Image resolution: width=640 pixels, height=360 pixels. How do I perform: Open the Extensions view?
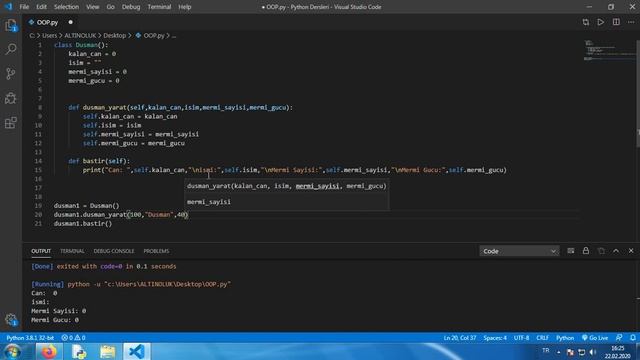tap(11, 122)
